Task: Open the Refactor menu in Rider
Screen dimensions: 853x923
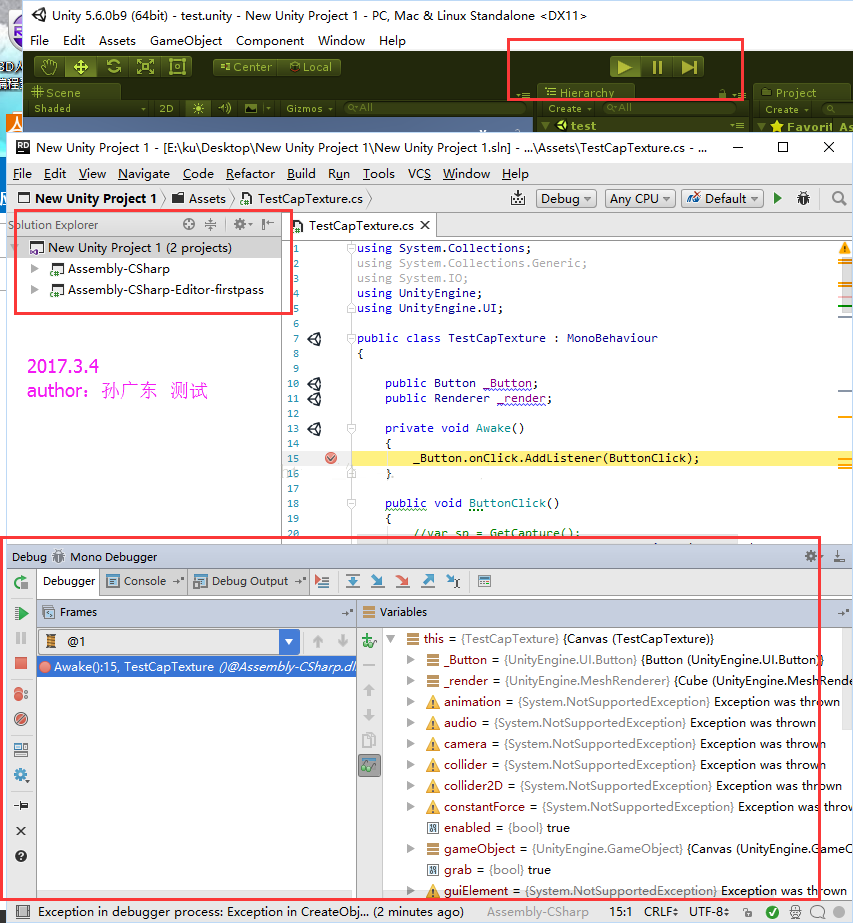Action: click(x=250, y=174)
